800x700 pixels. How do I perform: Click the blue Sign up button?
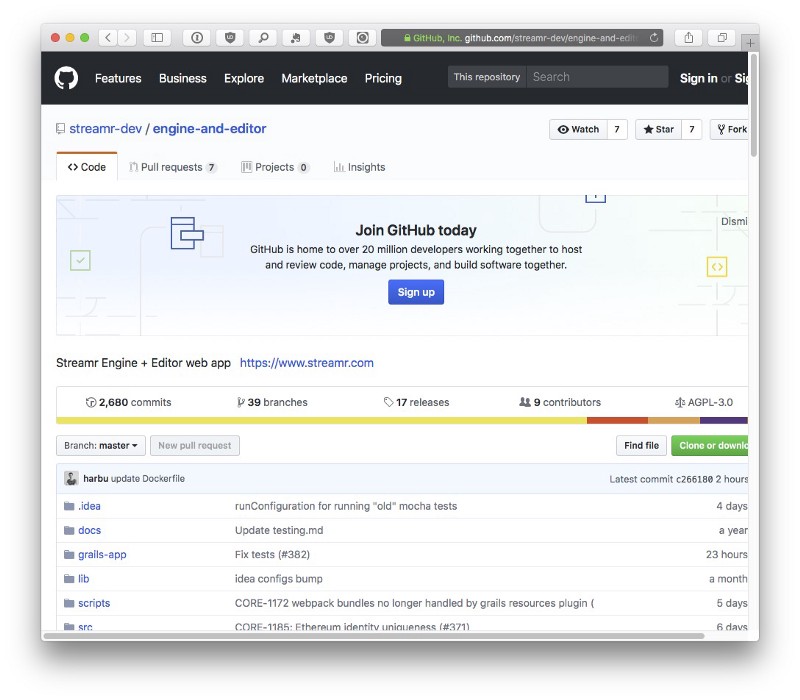(416, 292)
